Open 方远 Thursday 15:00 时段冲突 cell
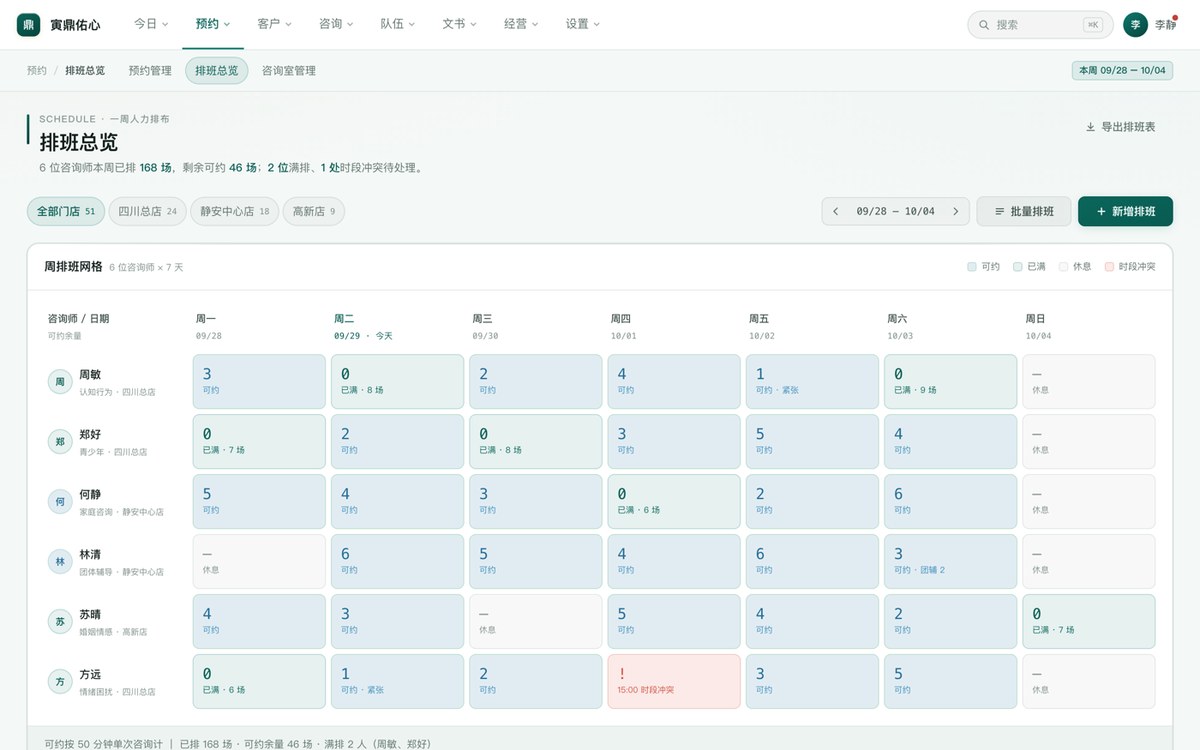 [674, 681]
